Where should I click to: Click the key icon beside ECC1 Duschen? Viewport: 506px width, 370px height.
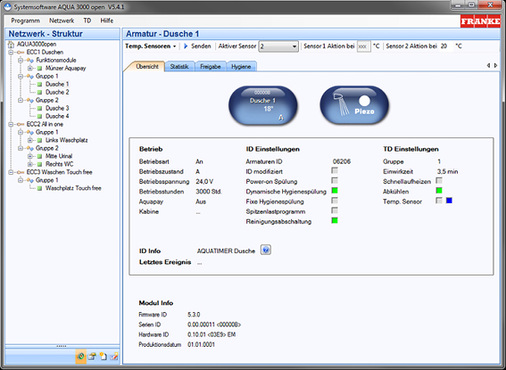[x=21, y=52]
